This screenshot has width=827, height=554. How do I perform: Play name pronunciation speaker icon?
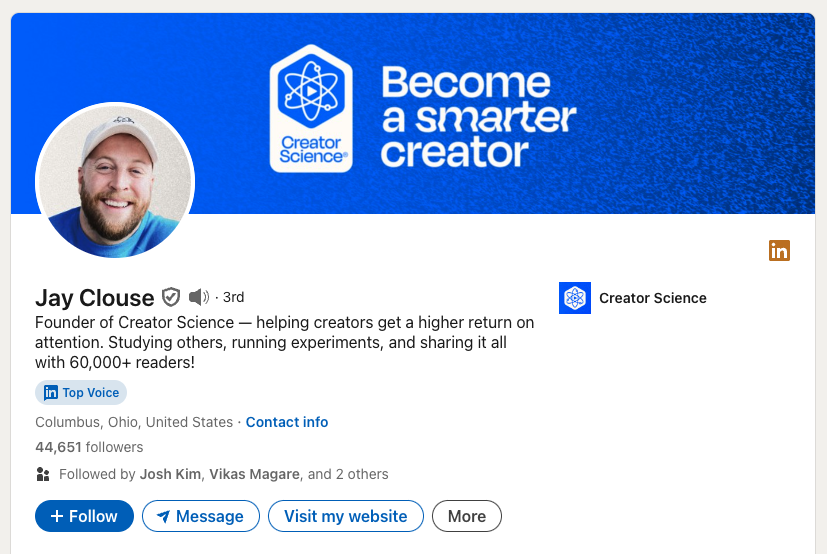point(198,297)
